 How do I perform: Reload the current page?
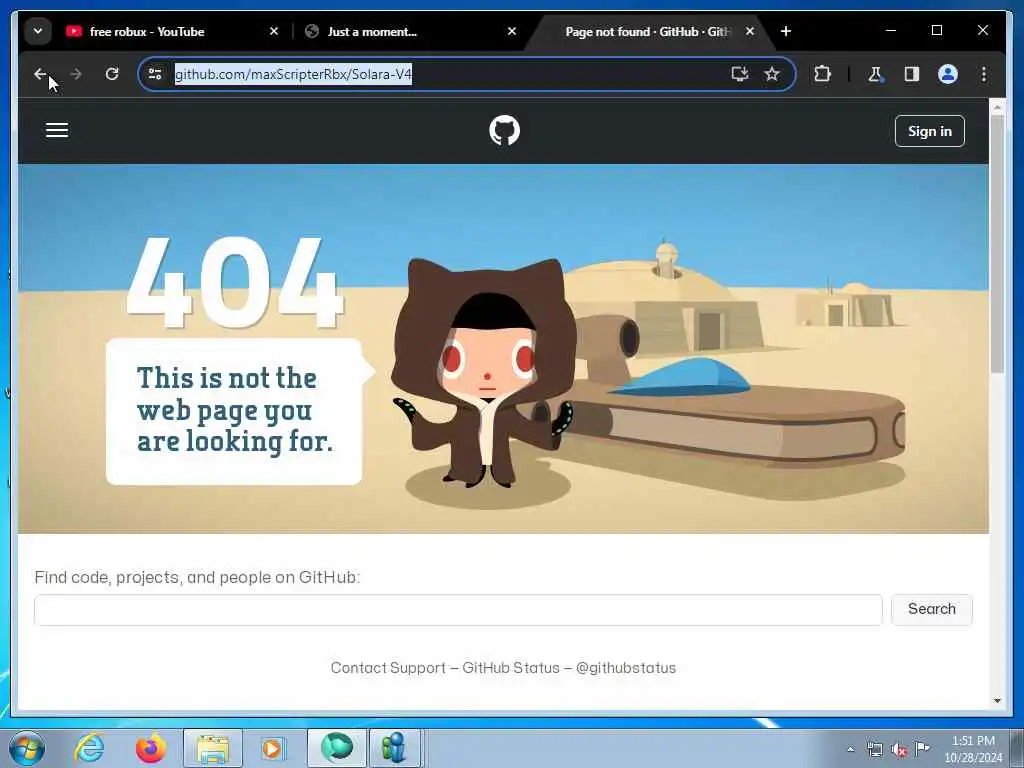tap(112, 74)
